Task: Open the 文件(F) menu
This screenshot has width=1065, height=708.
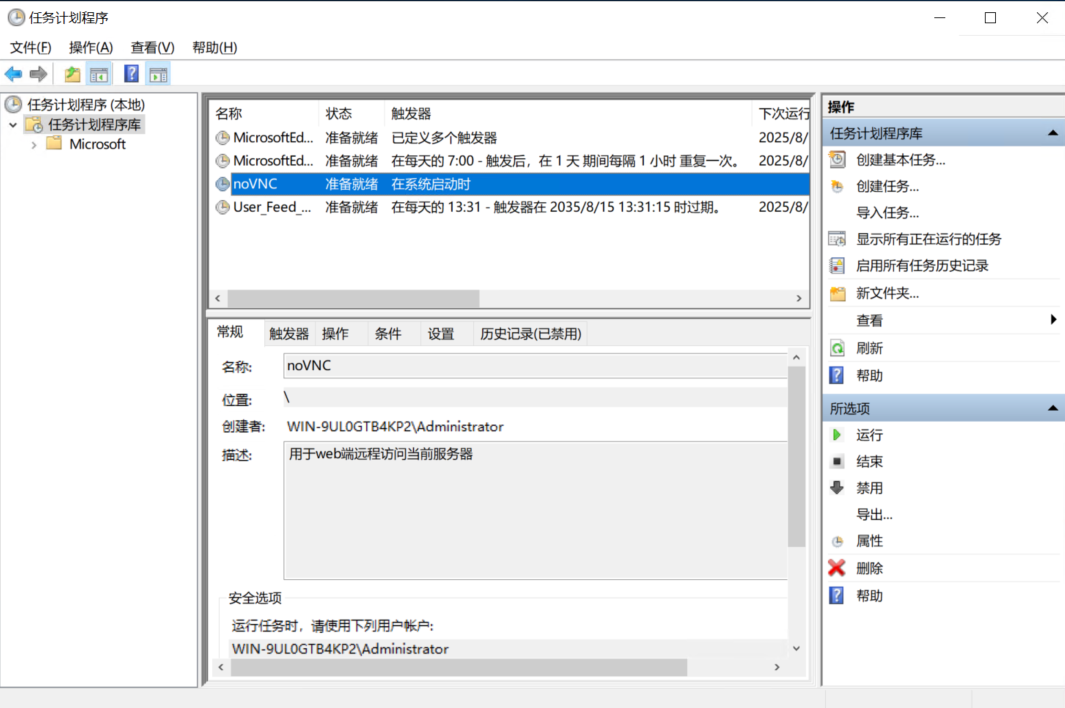Action: (x=31, y=48)
